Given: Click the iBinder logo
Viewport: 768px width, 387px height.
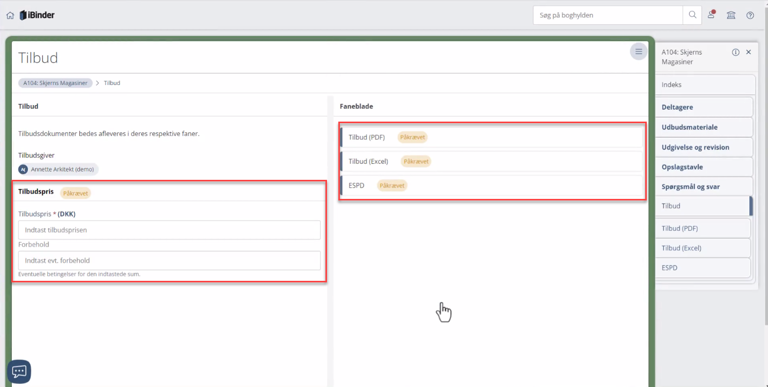Looking at the screenshot, I should coord(37,15).
